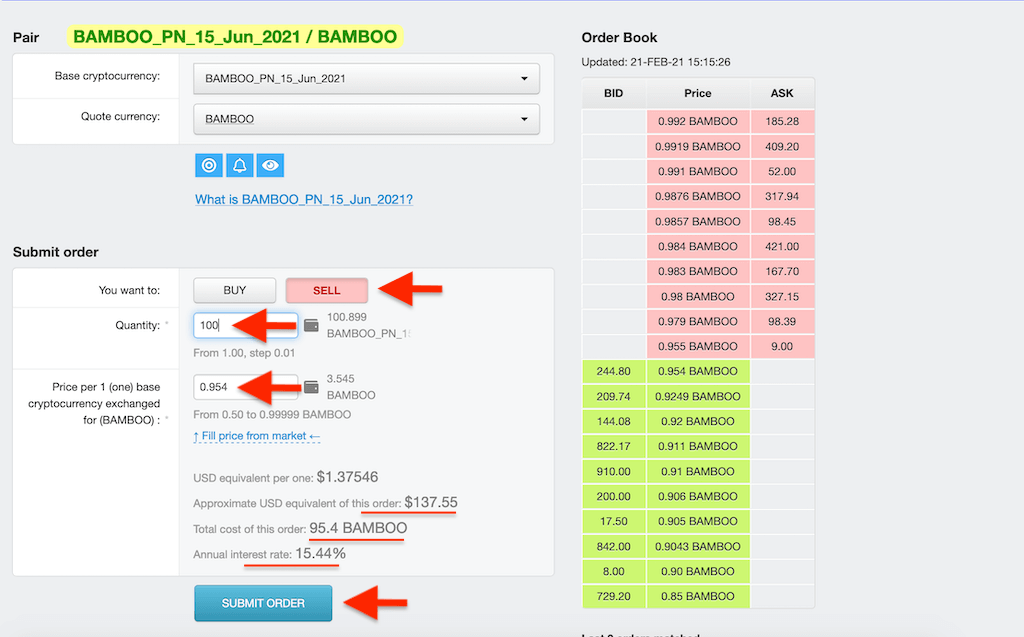
Task: Click ask amount 409.20
Action: [x=782, y=146]
